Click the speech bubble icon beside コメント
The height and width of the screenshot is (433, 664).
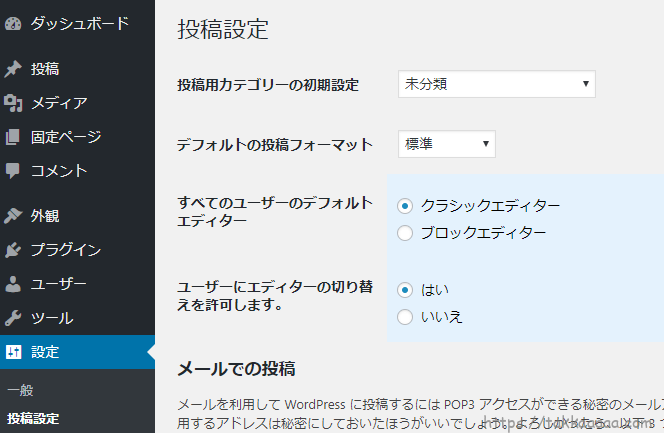[13, 171]
